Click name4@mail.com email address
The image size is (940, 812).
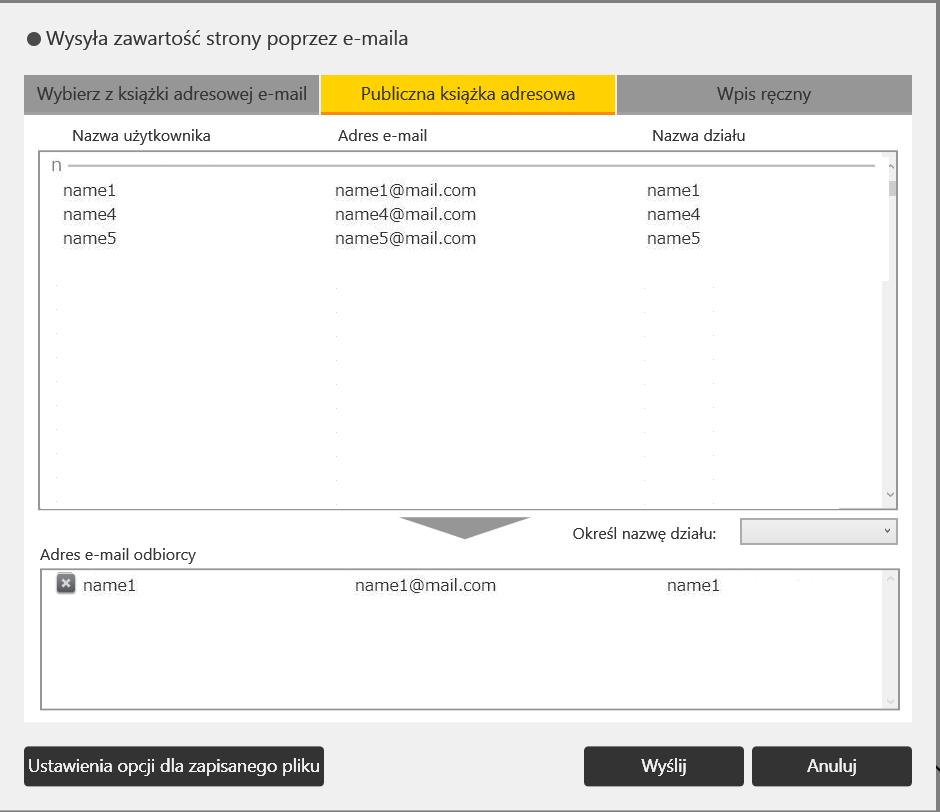click(x=405, y=215)
